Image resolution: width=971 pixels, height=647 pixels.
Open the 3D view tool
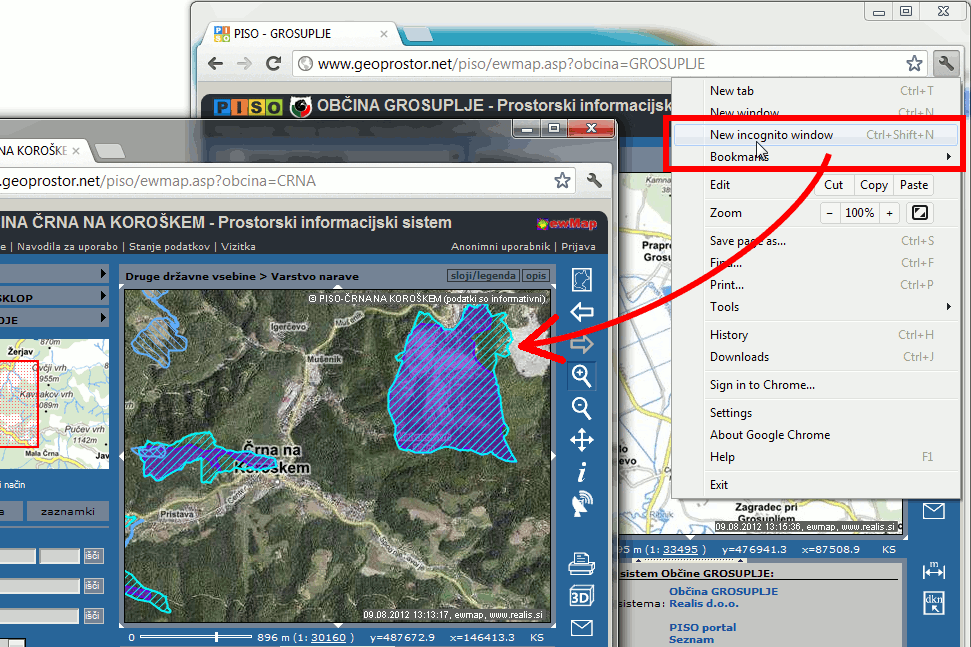click(581, 597)
